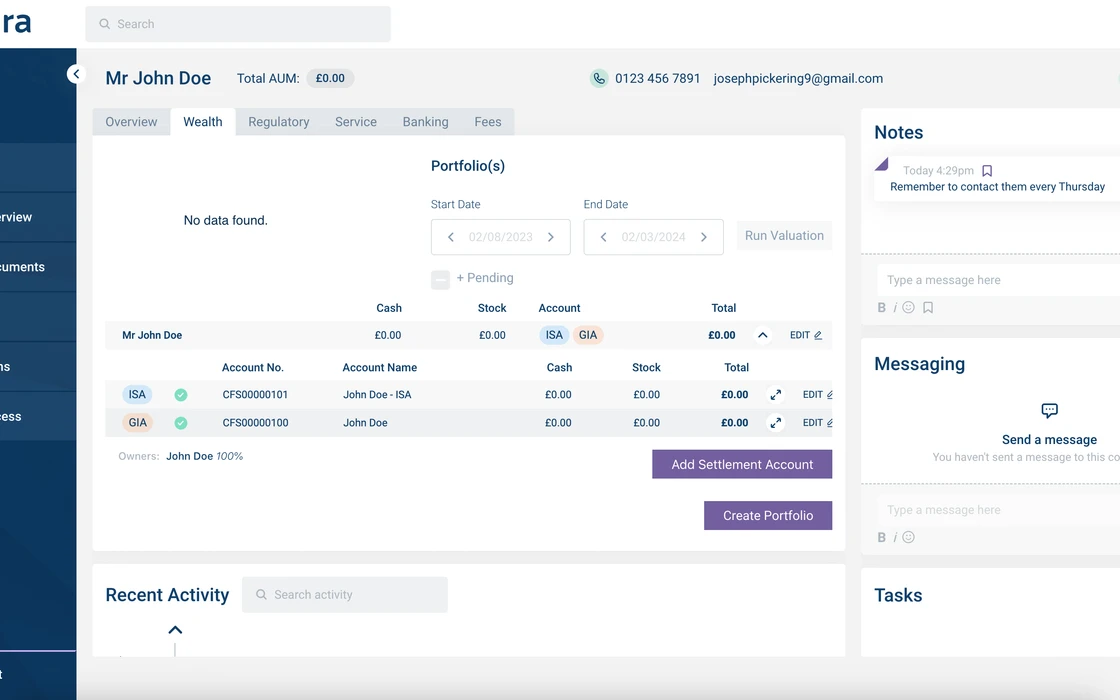This screenshot has width=1120, height=700.
Task: Expand the ISA account row with the arrows icon
Action: point(776,394)
